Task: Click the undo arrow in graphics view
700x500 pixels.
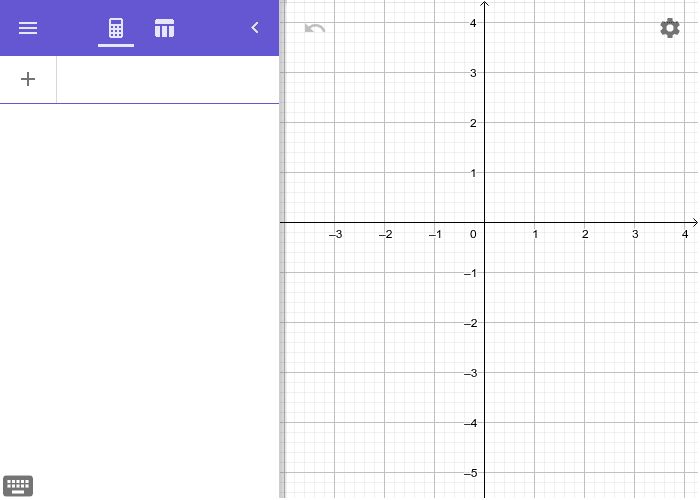Action: click(315, 29)
